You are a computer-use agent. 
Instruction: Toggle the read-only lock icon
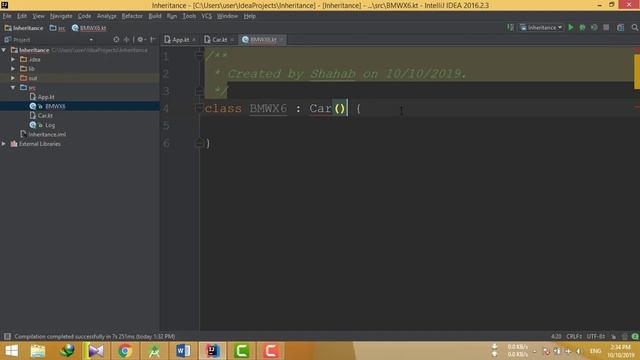613,336
